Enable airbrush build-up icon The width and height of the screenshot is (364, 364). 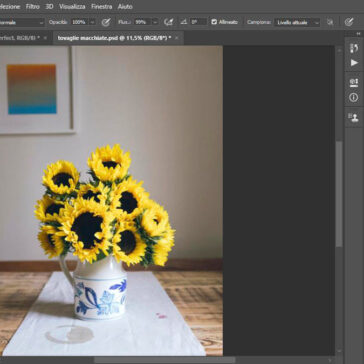[x=168, y=22]
